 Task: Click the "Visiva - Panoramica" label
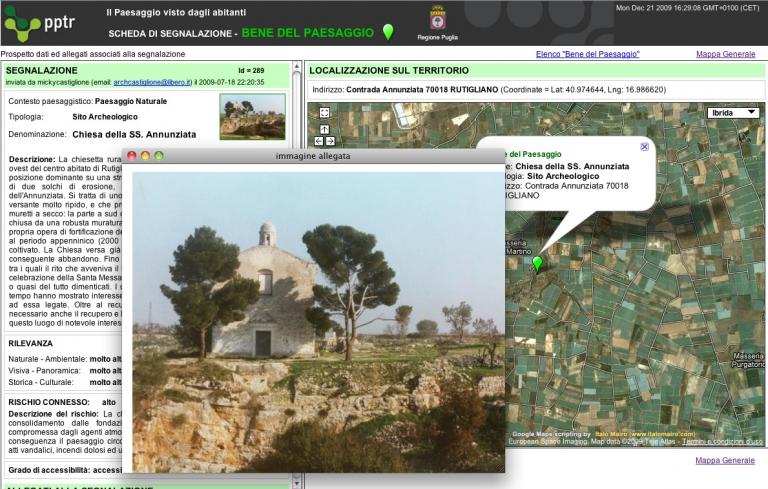[x=44, y=371]
